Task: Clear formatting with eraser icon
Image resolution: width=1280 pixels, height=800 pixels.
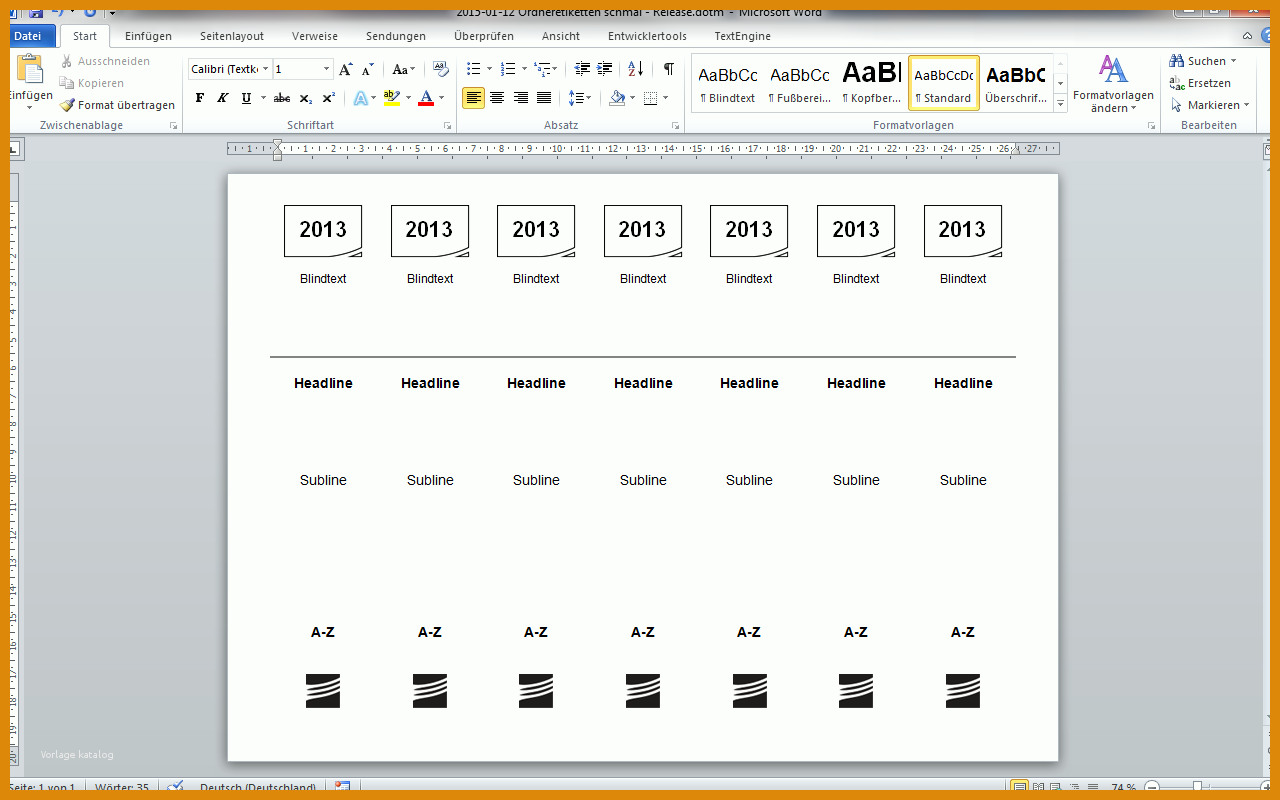Action: 441,69
